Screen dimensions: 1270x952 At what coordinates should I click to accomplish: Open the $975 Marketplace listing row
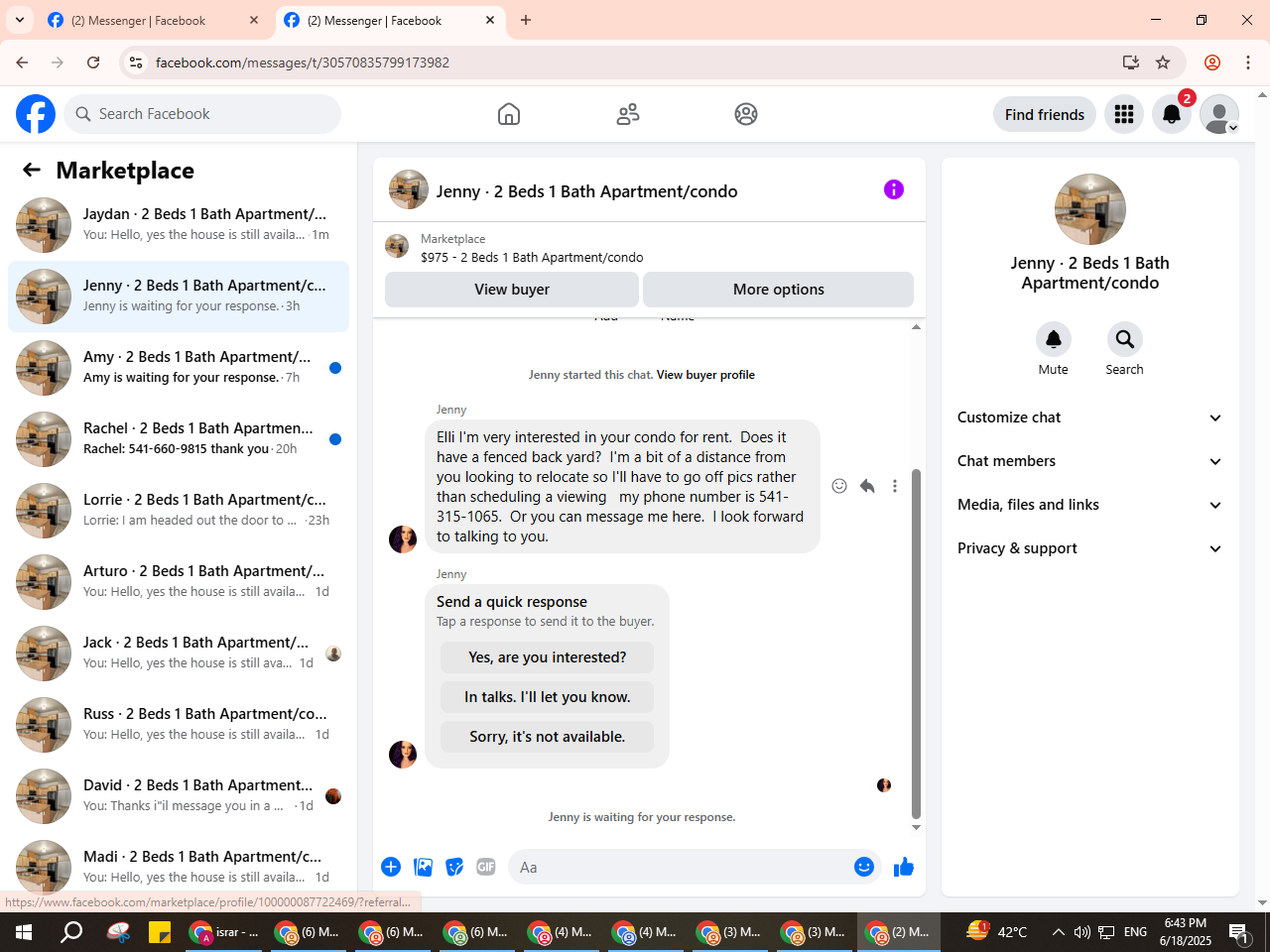coord(649,248)
